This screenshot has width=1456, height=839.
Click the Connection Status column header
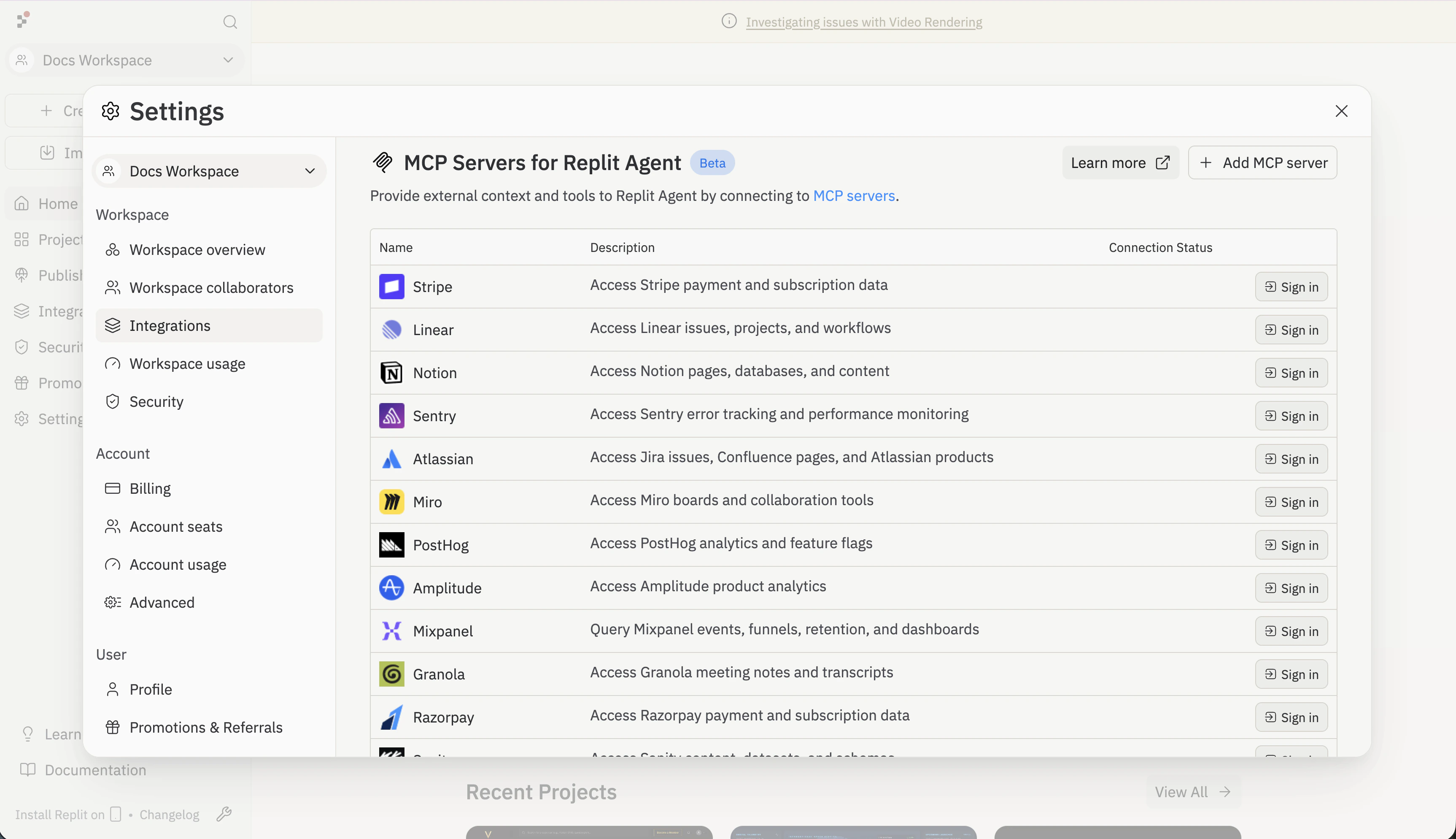click(x=1160, y=247)
